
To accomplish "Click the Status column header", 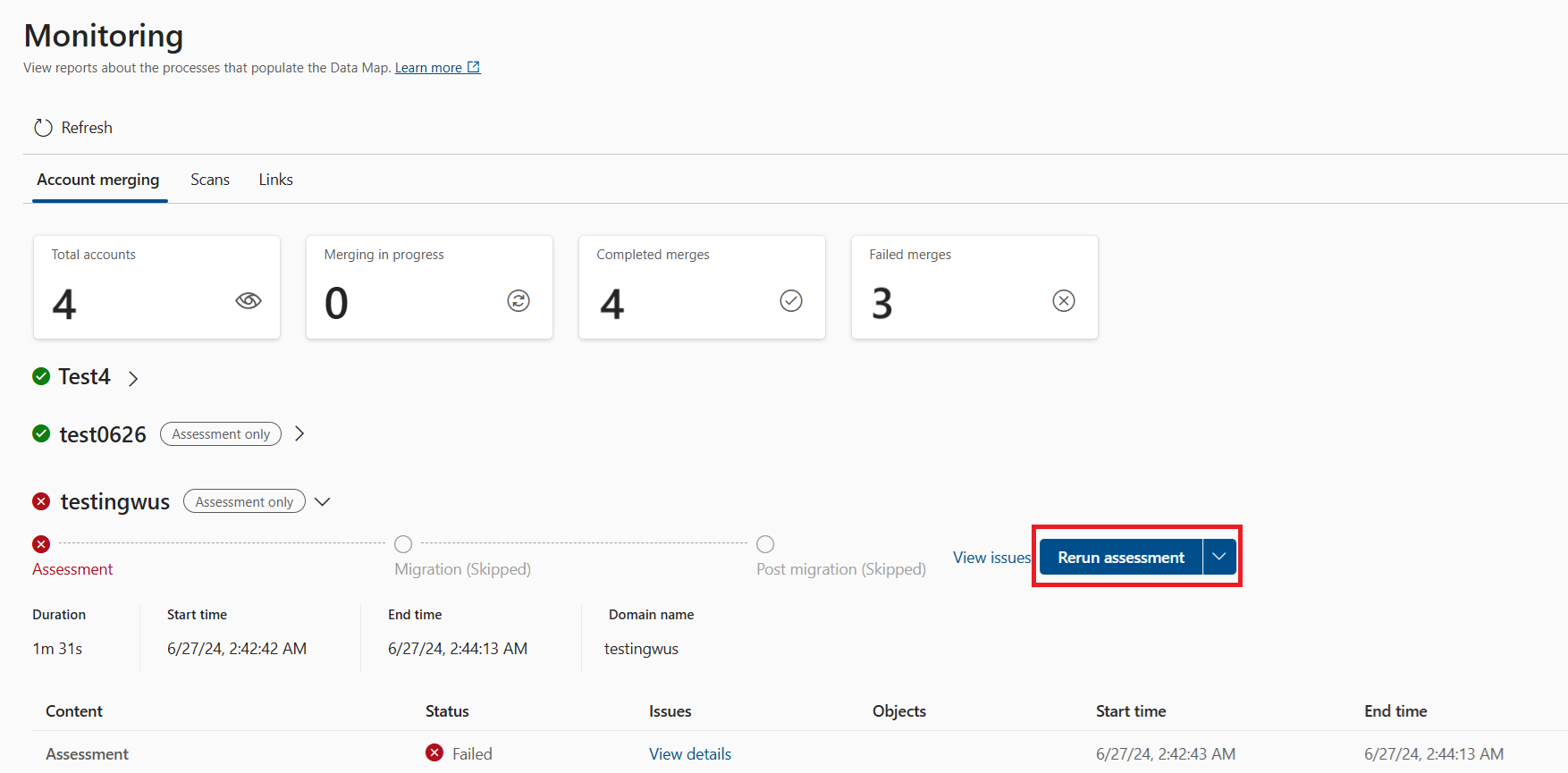I will (447, 711).
